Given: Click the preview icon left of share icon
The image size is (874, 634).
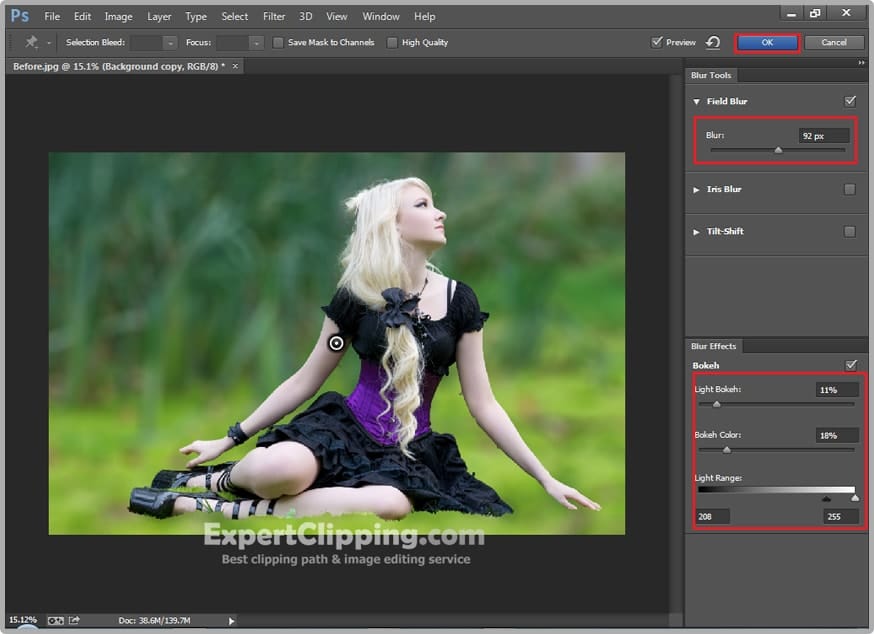Looking at the screenshot, I should [56, 621].
